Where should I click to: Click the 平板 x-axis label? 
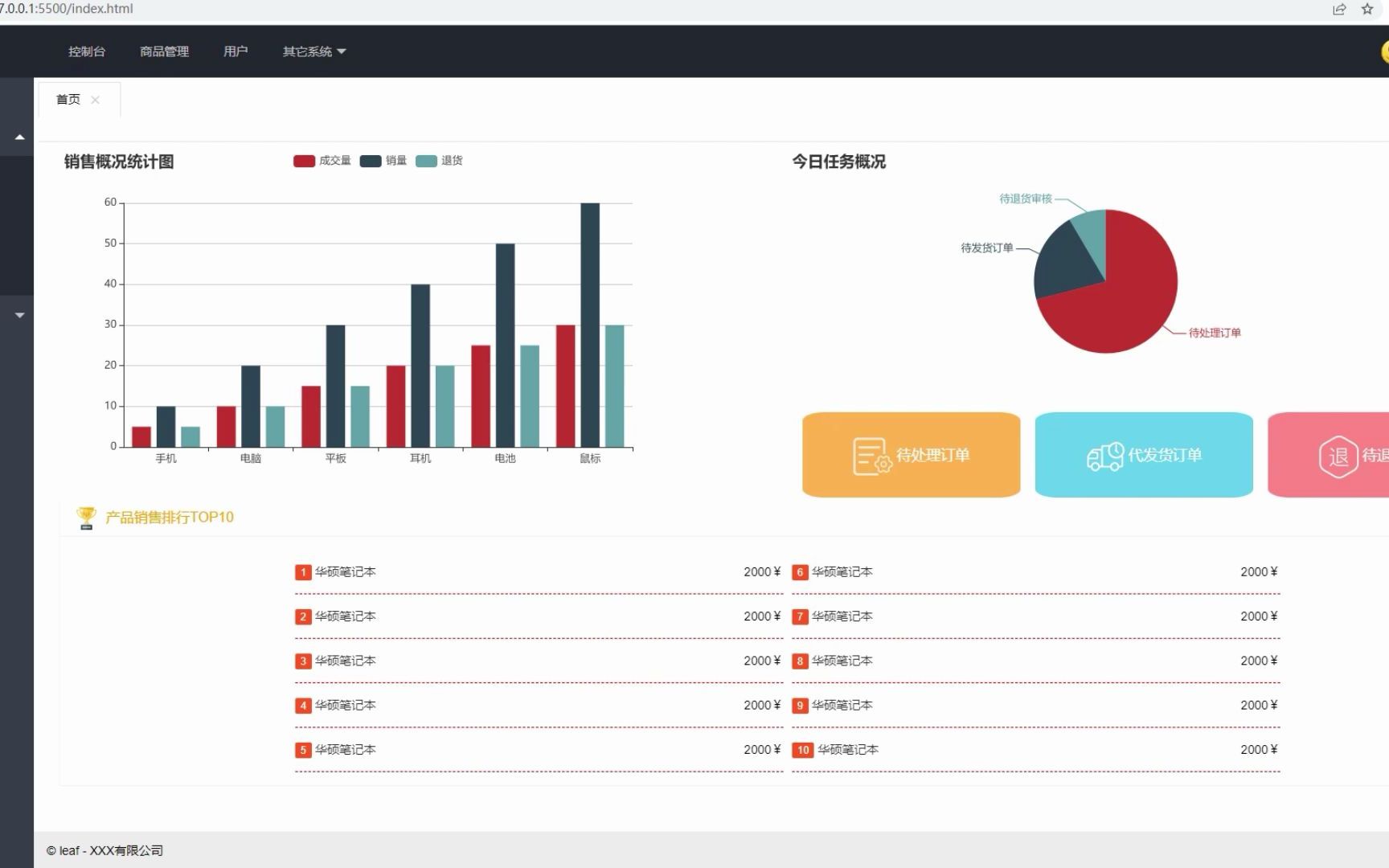coord(336,458)
